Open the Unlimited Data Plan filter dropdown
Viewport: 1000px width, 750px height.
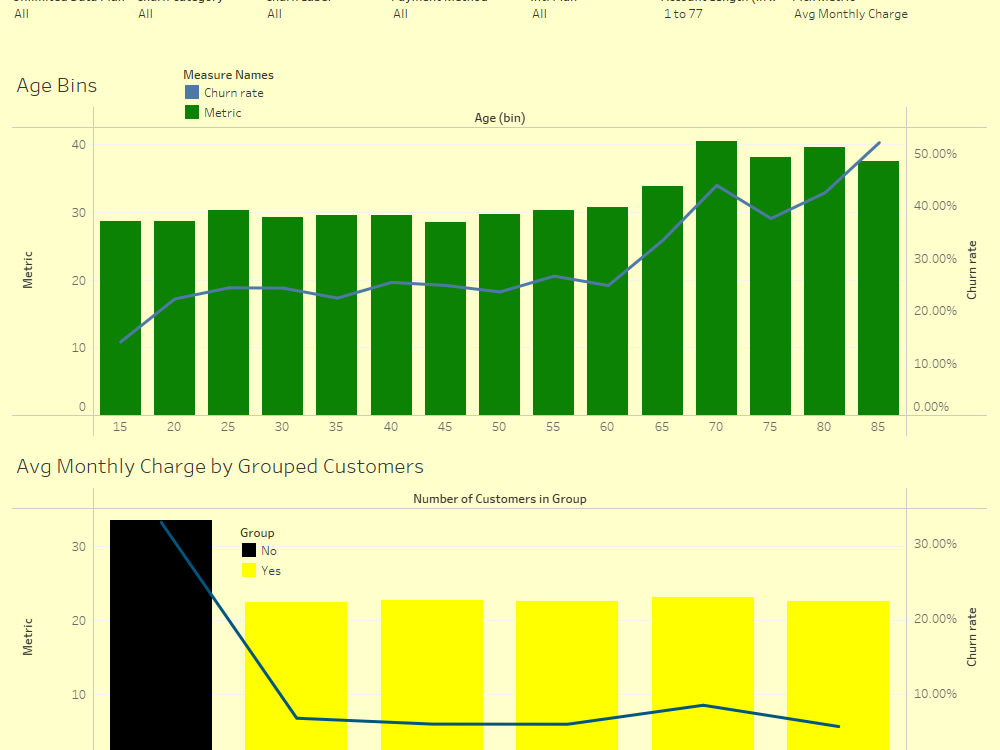click(x=21, y=14)
